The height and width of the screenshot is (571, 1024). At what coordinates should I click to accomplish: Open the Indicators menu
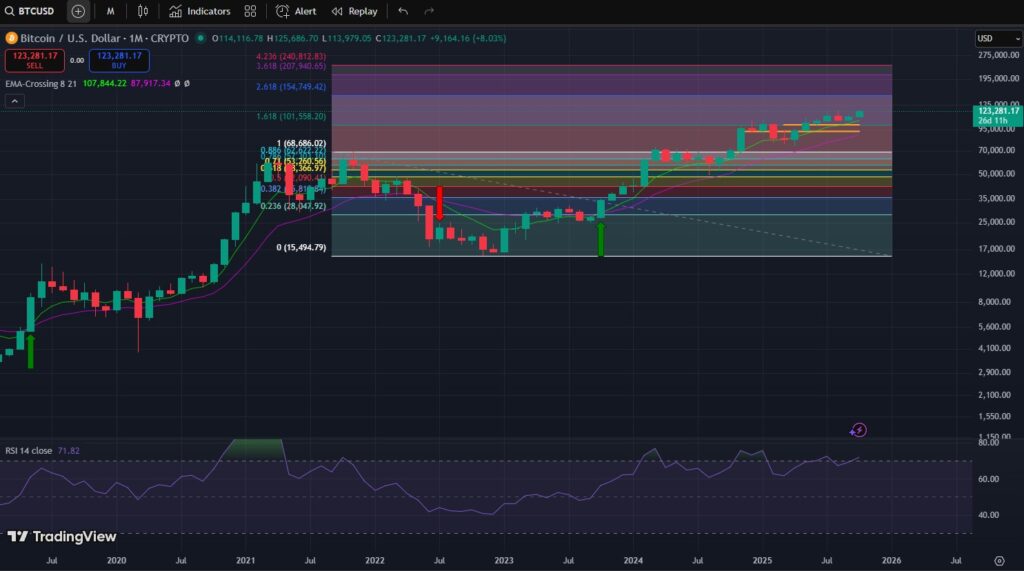tap(200, 11)
